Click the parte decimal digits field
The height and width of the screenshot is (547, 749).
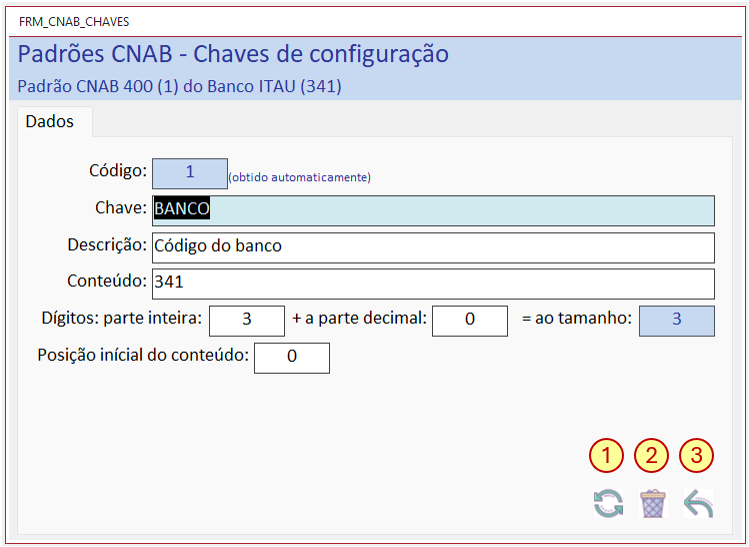[x=470, y=321]
